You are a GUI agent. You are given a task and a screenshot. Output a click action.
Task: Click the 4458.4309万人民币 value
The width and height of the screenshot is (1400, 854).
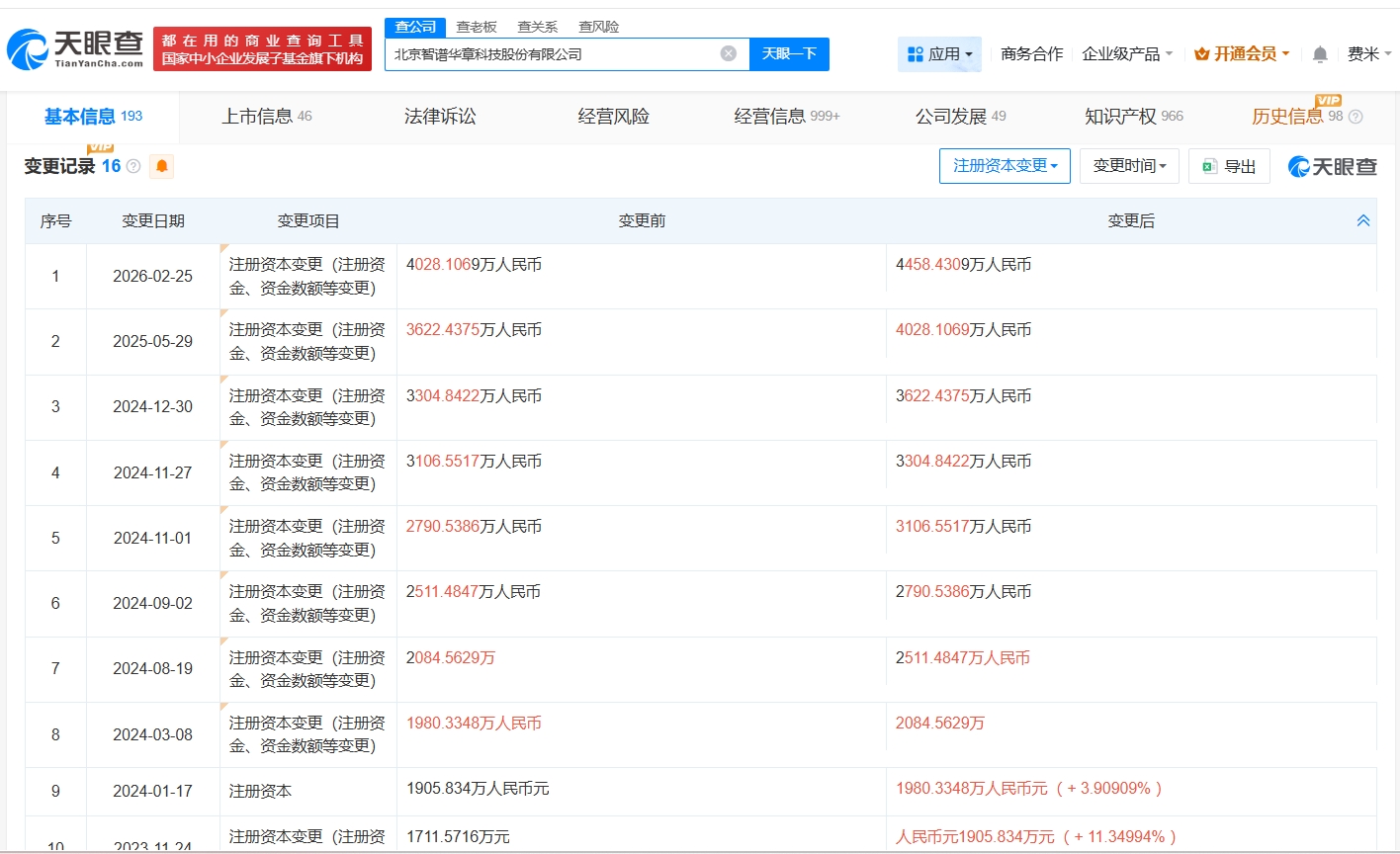(x=963, y=265)
